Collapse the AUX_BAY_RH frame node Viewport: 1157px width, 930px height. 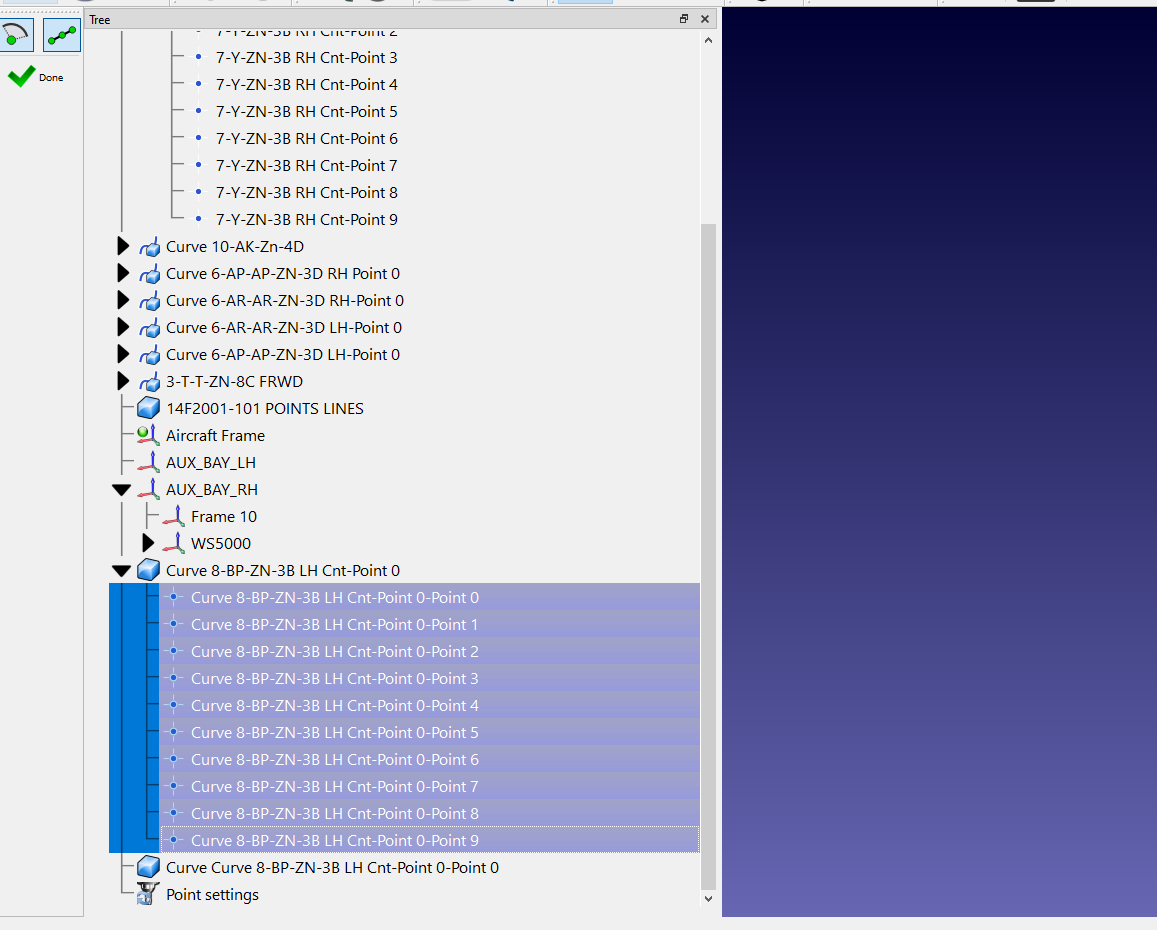point(122,490)
